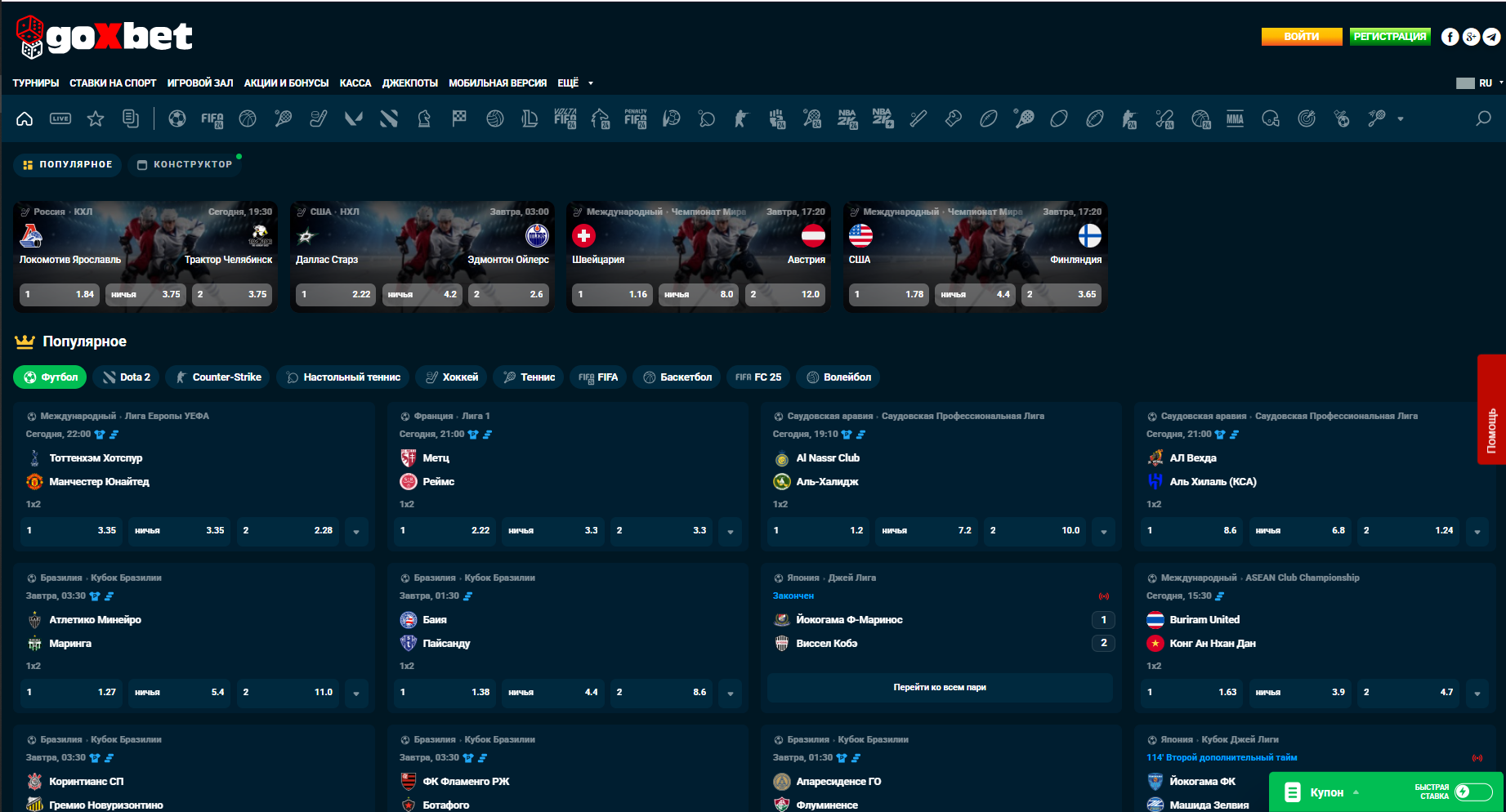Select the ice hockey stick icon
The height and width of the screenshot is (812, 1506).
pos(319,118)
